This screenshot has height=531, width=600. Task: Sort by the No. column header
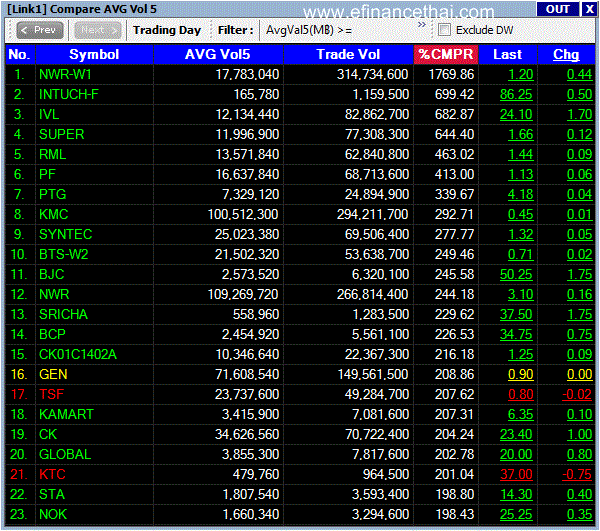pos(20,54)
